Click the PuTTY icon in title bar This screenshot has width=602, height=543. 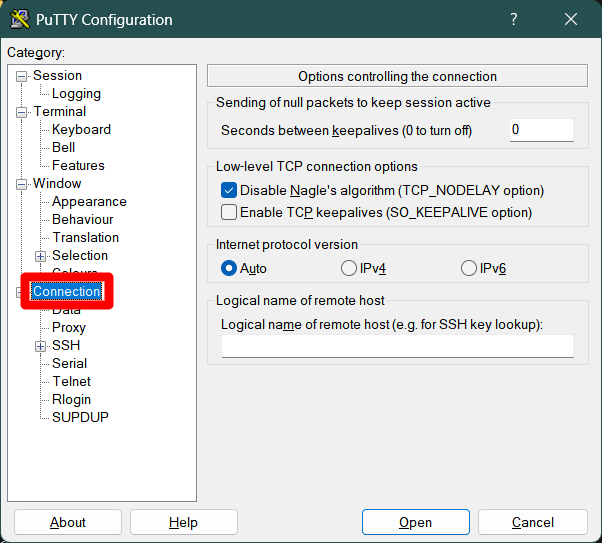(20, 19)
